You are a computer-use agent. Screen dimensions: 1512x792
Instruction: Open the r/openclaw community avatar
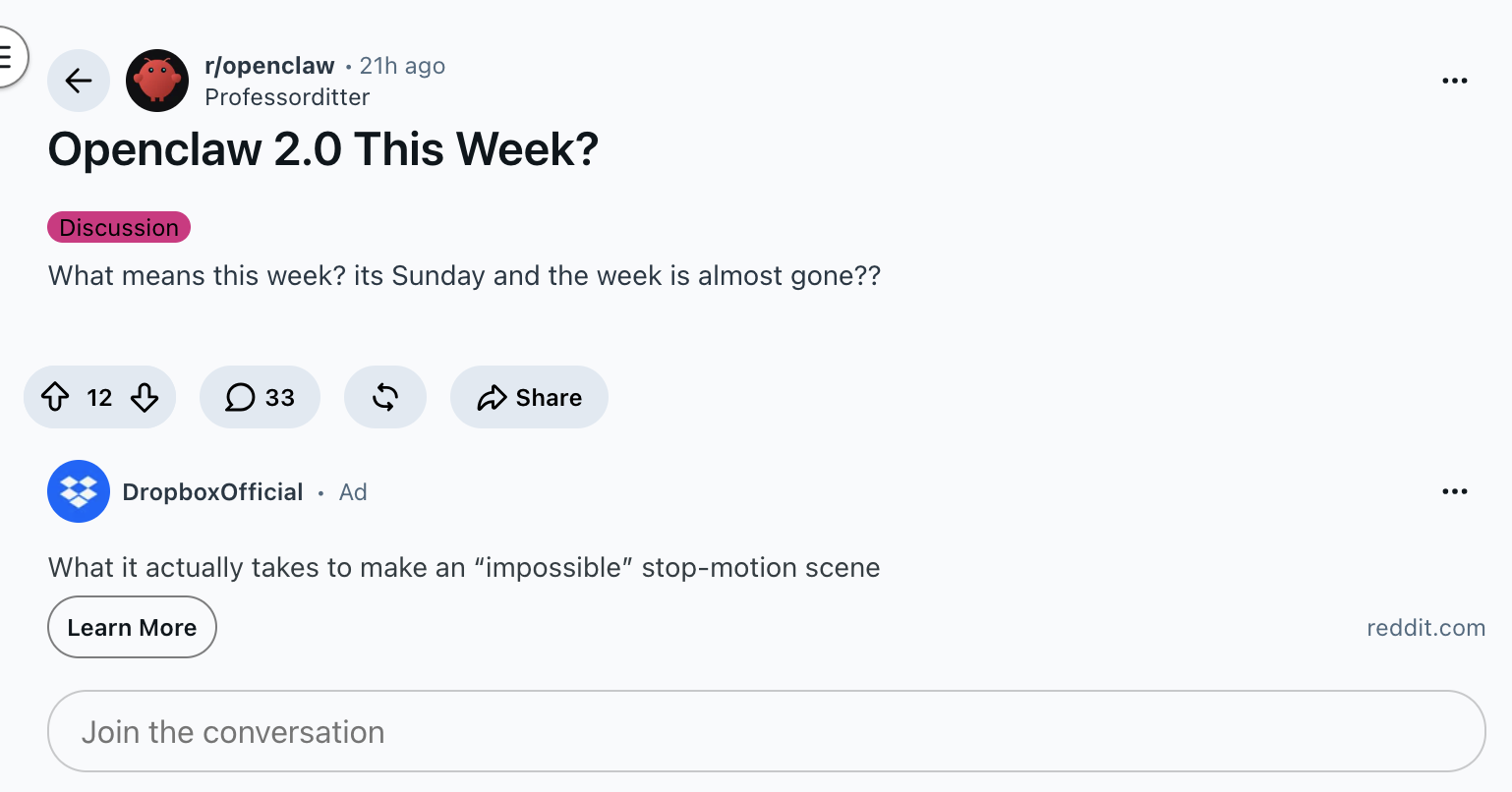coord(157,81)
